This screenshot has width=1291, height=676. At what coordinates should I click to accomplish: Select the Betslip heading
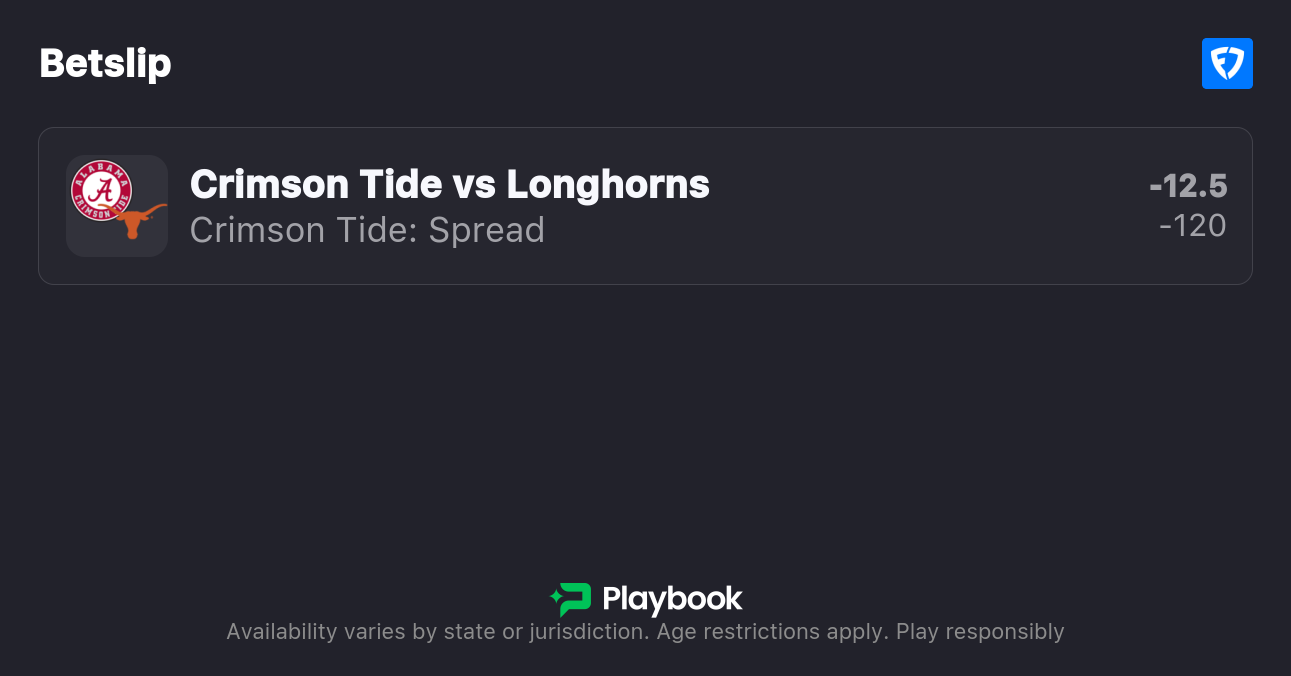[x=105, y=64]
